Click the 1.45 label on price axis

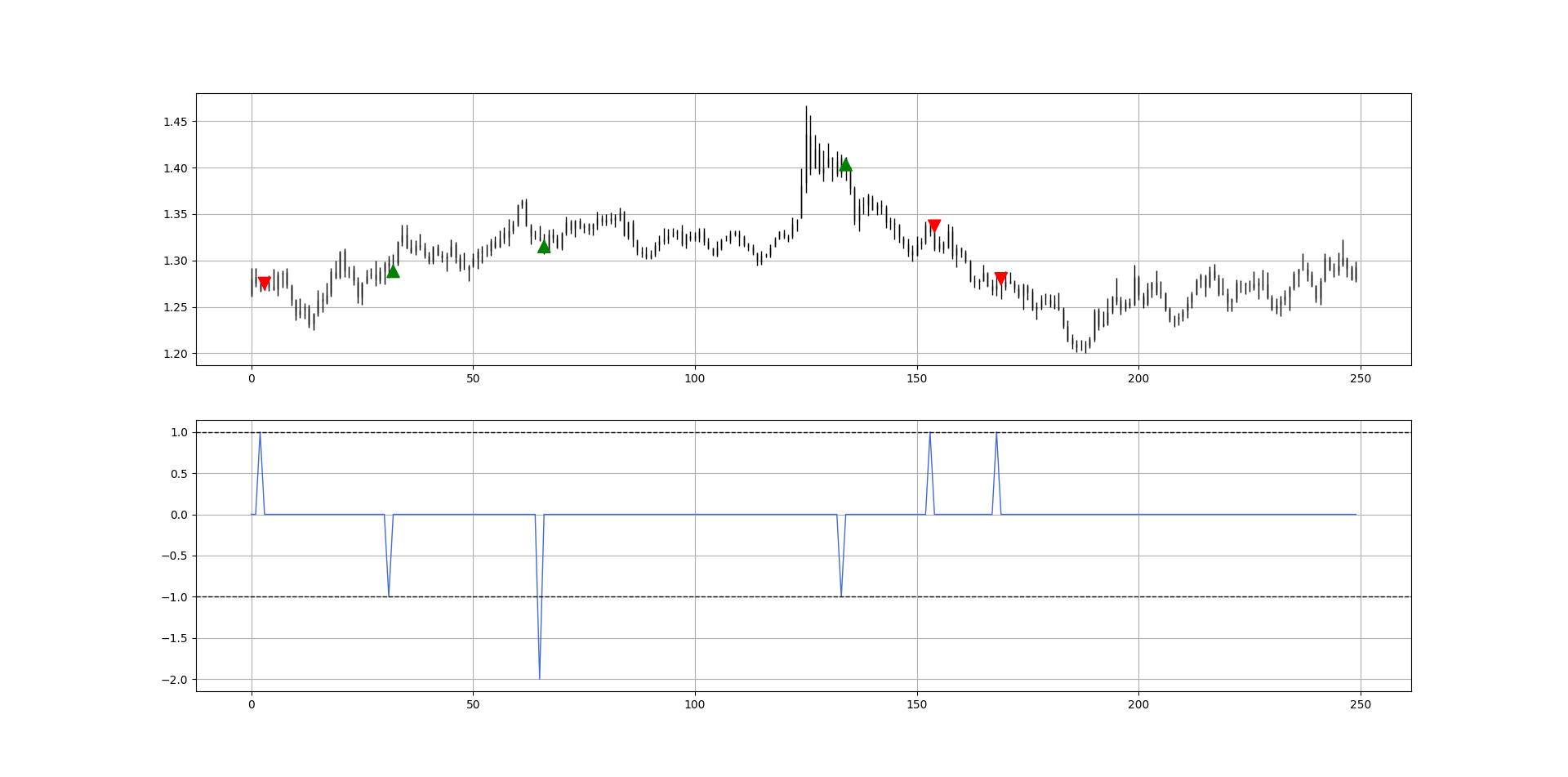pyautogui.click(x=176, y=122)
